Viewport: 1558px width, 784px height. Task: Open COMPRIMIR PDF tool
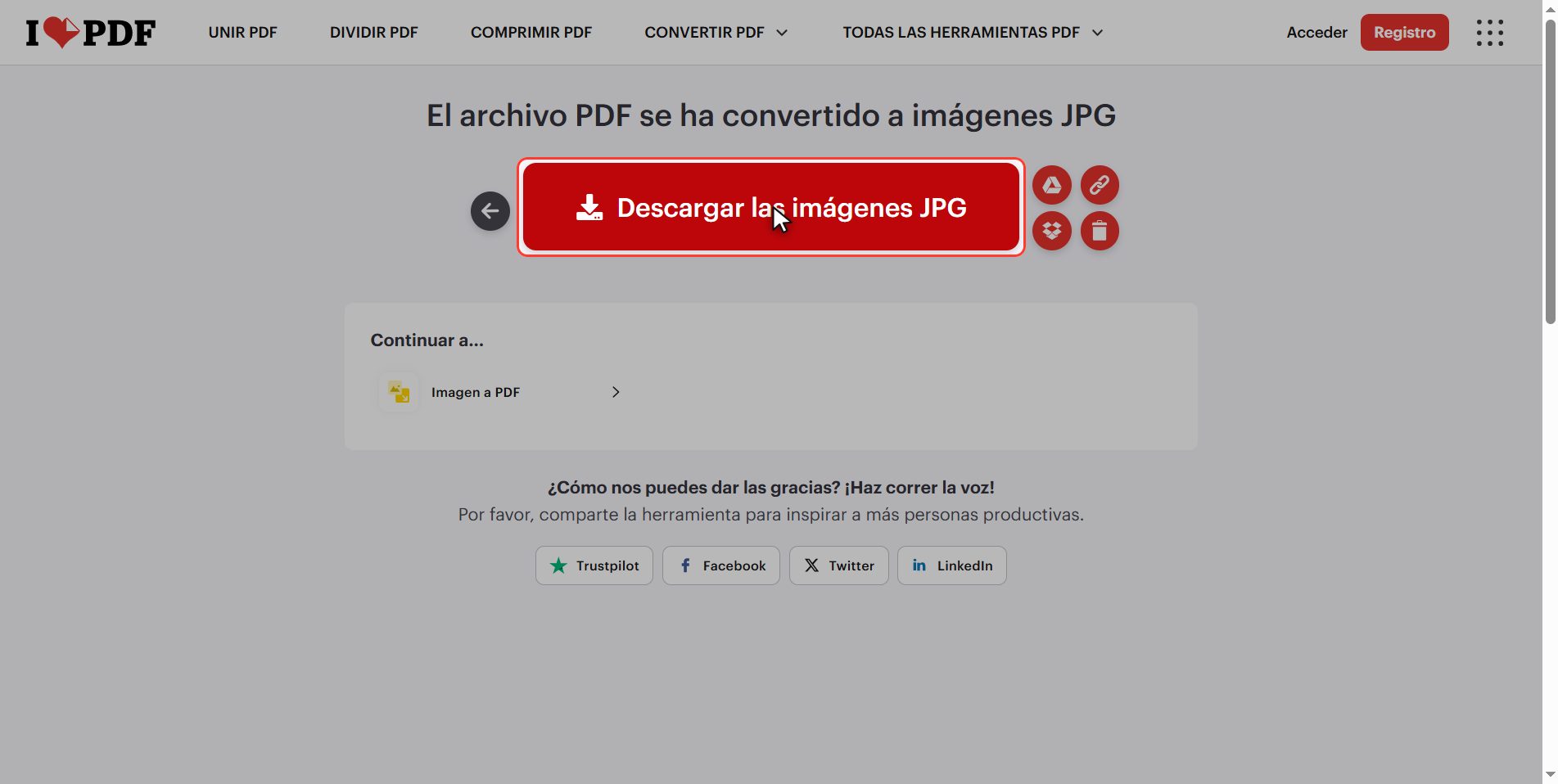(x=531, y=33)
